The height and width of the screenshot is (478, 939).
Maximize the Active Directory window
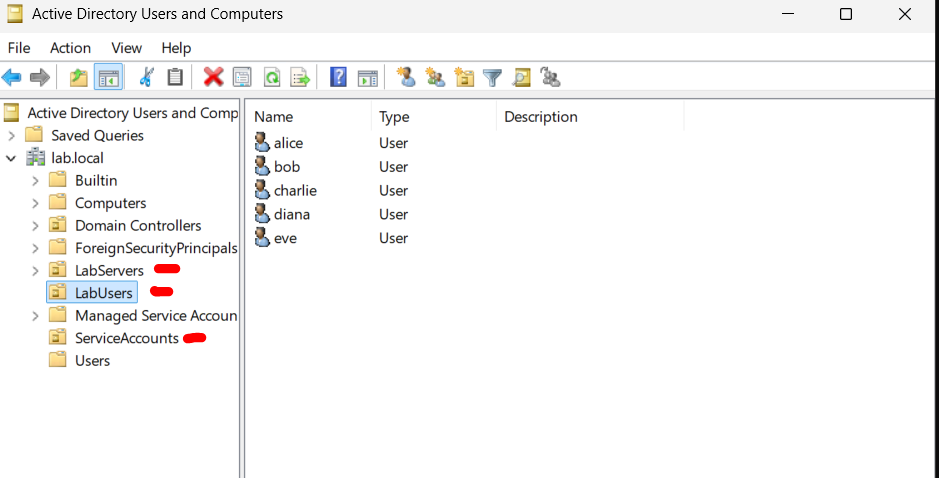pyautogui.click(x=846, y=14)
